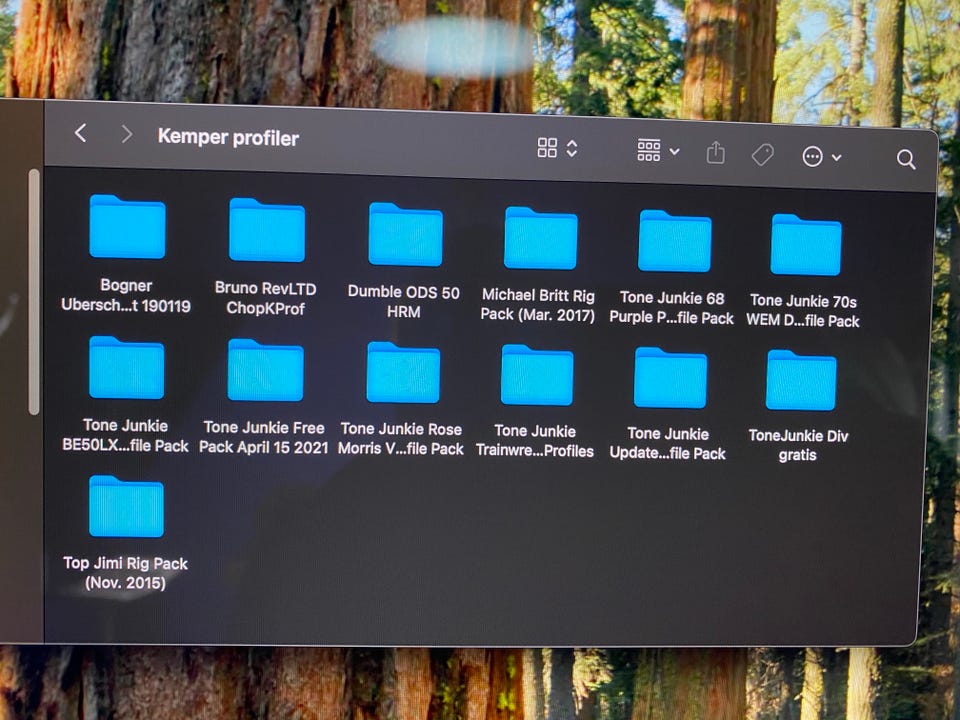Select the Michael Britt Rig Pack folder icon
The height and width of the screenshot is (720, 960).
(541, 238)
